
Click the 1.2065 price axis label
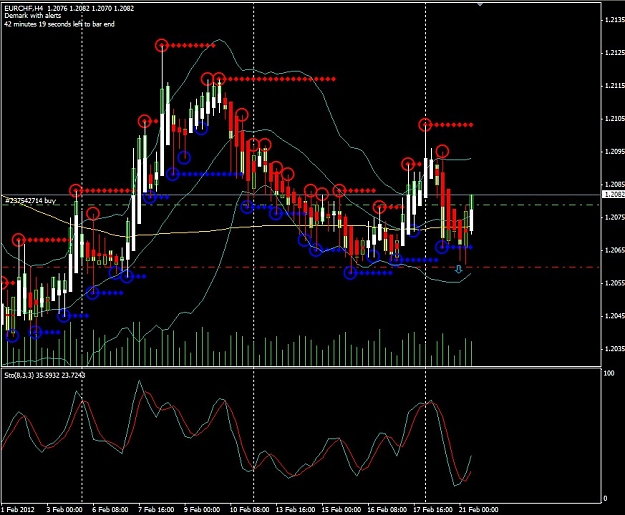point(614,250)
